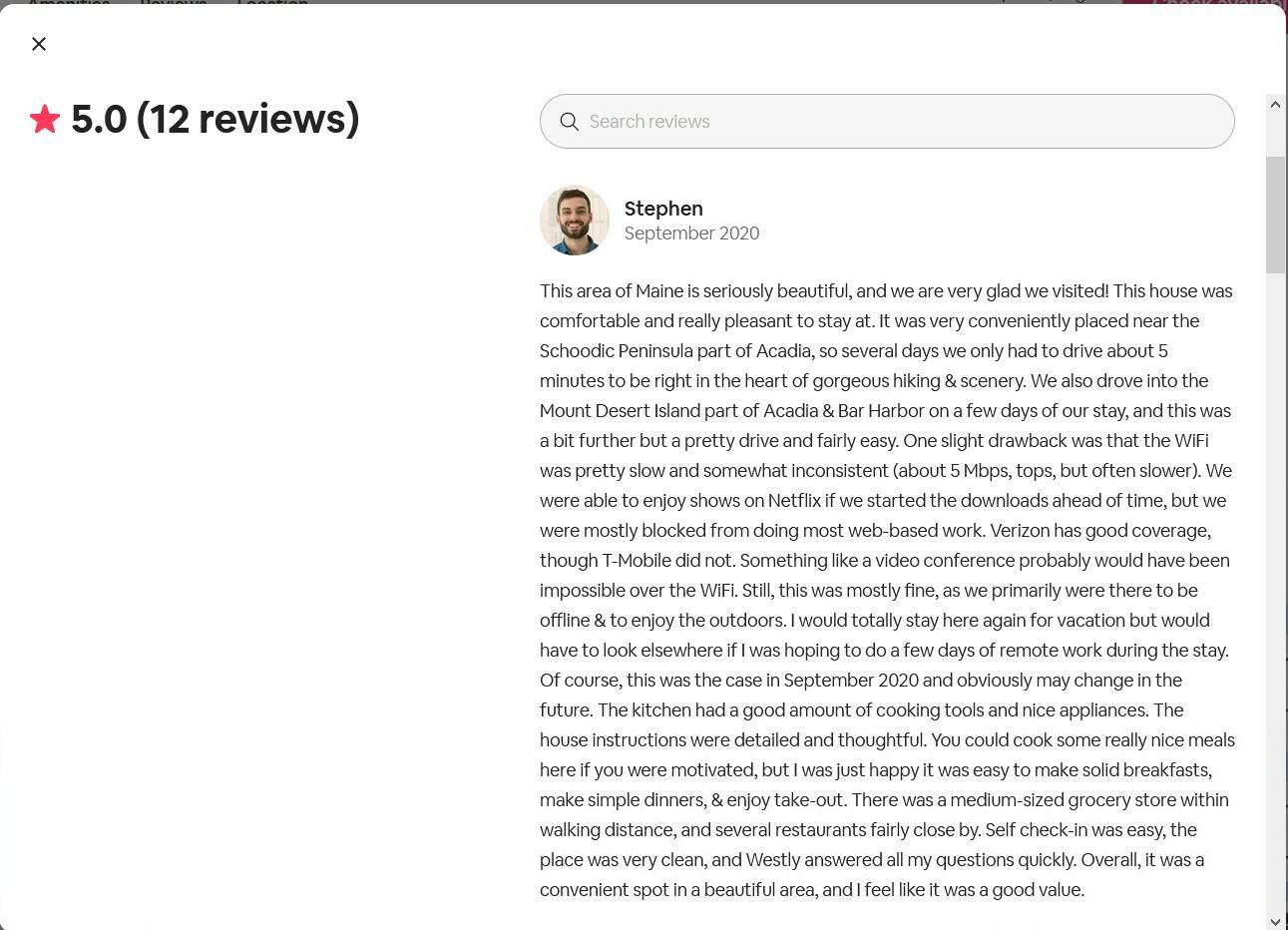
Task: Click the reviewer name Stephen
Action: (x=663, y=209)
